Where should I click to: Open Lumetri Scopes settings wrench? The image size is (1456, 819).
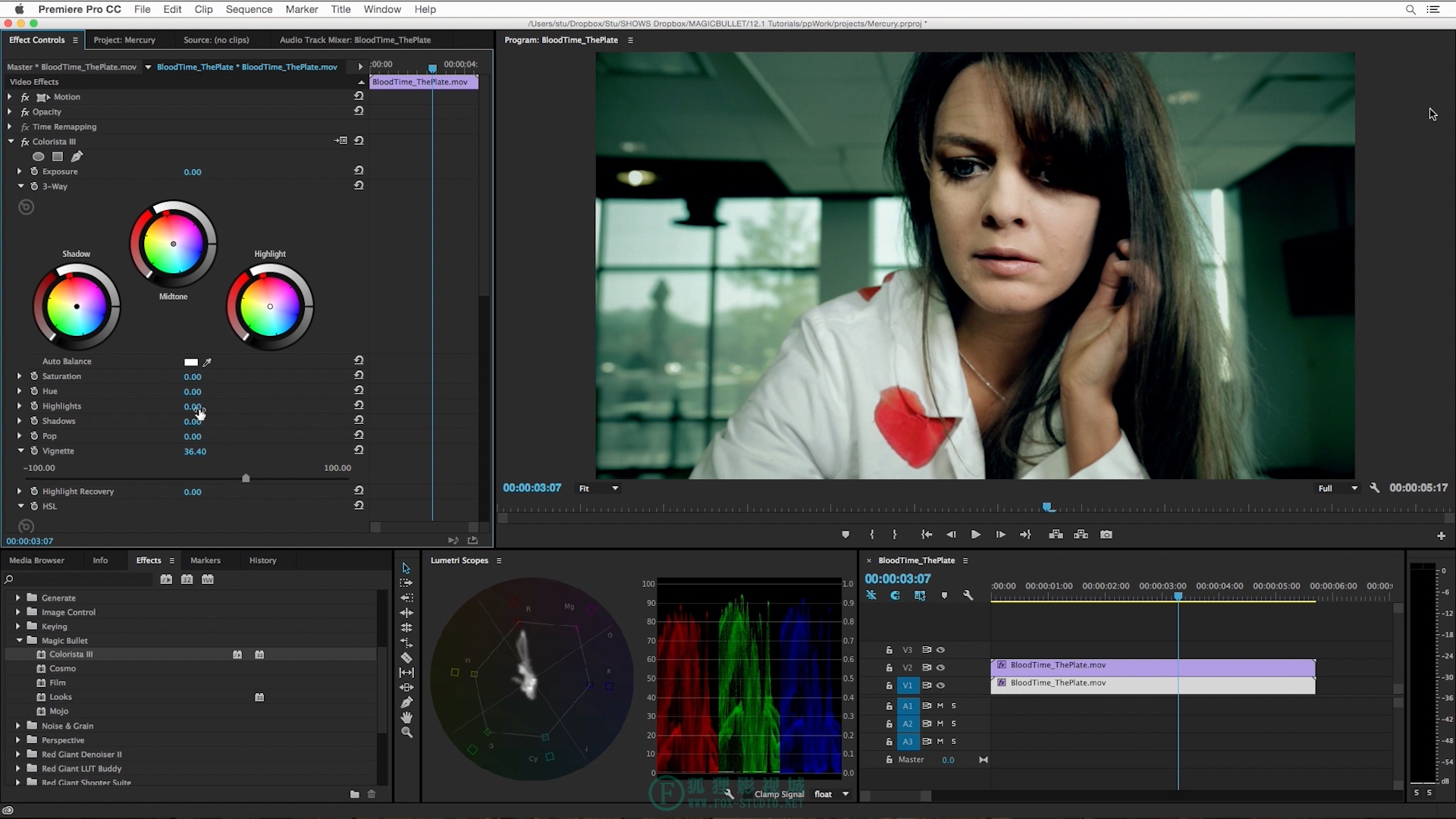729,794
